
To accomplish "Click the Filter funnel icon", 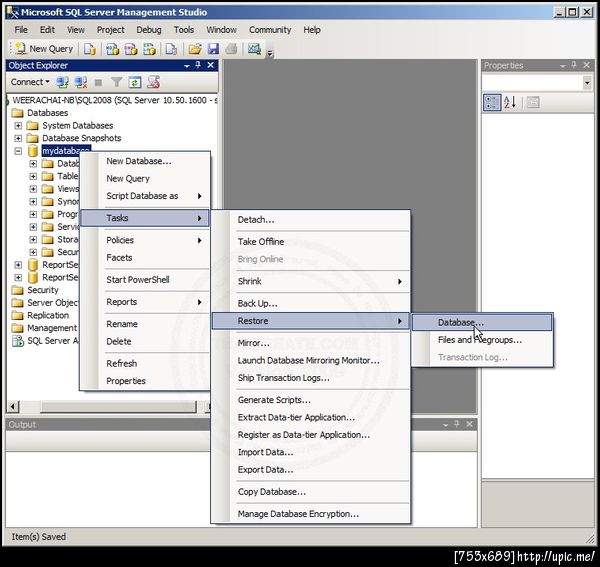I will (116, 82).
